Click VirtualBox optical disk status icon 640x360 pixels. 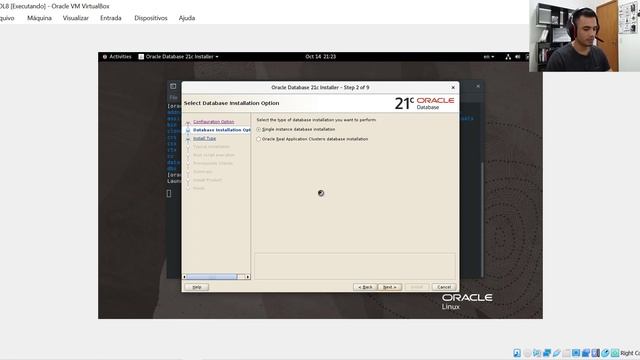tap(527, 353)
